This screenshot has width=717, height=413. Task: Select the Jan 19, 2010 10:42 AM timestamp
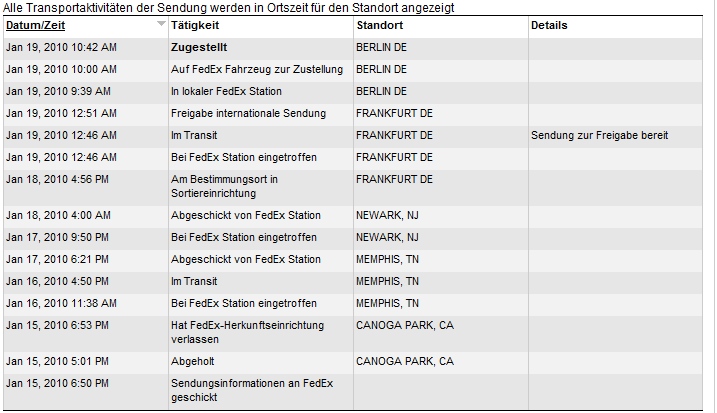(61, 47)
